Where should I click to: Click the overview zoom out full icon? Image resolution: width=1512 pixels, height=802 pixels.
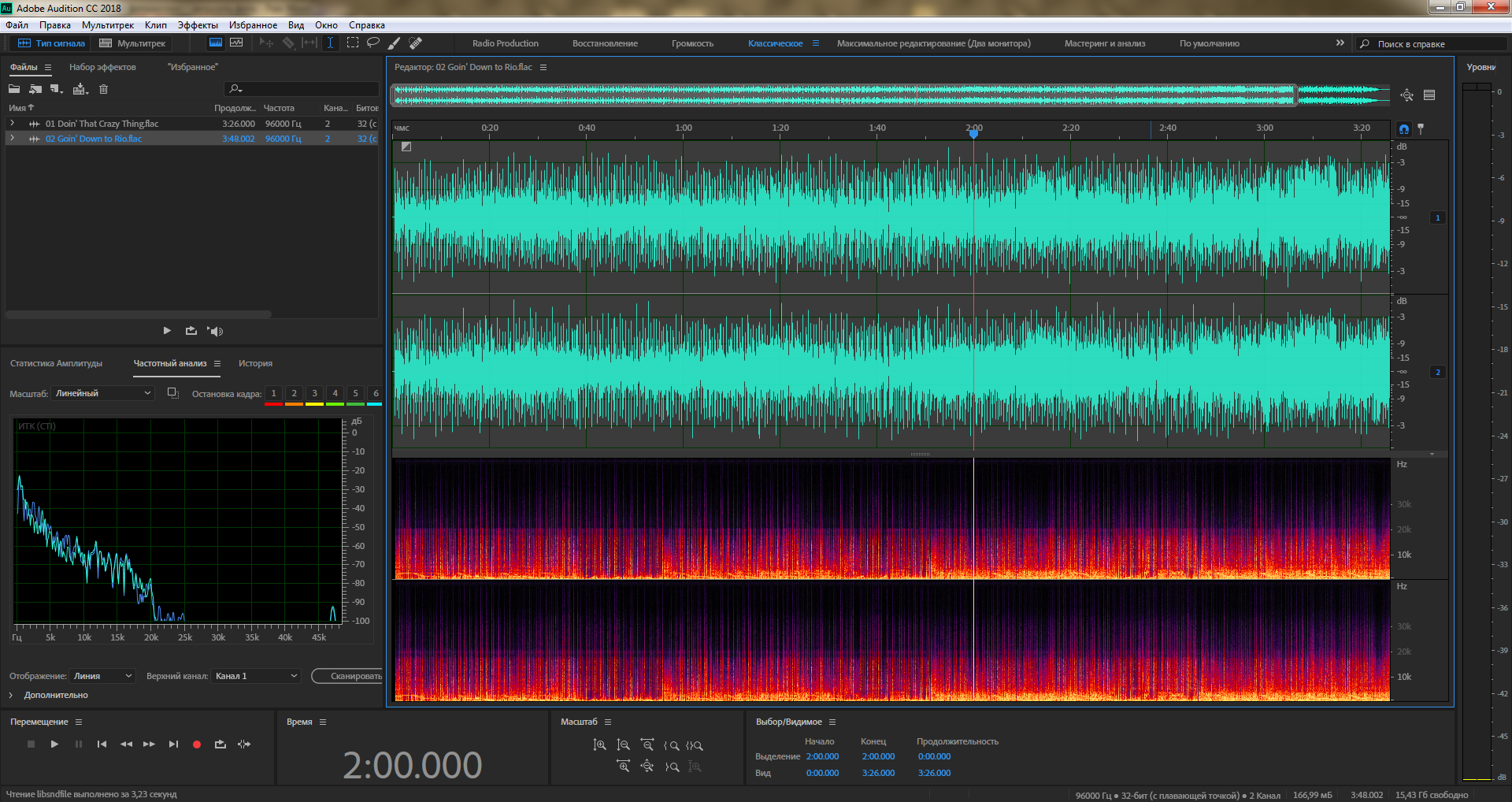pos(1407,95)
